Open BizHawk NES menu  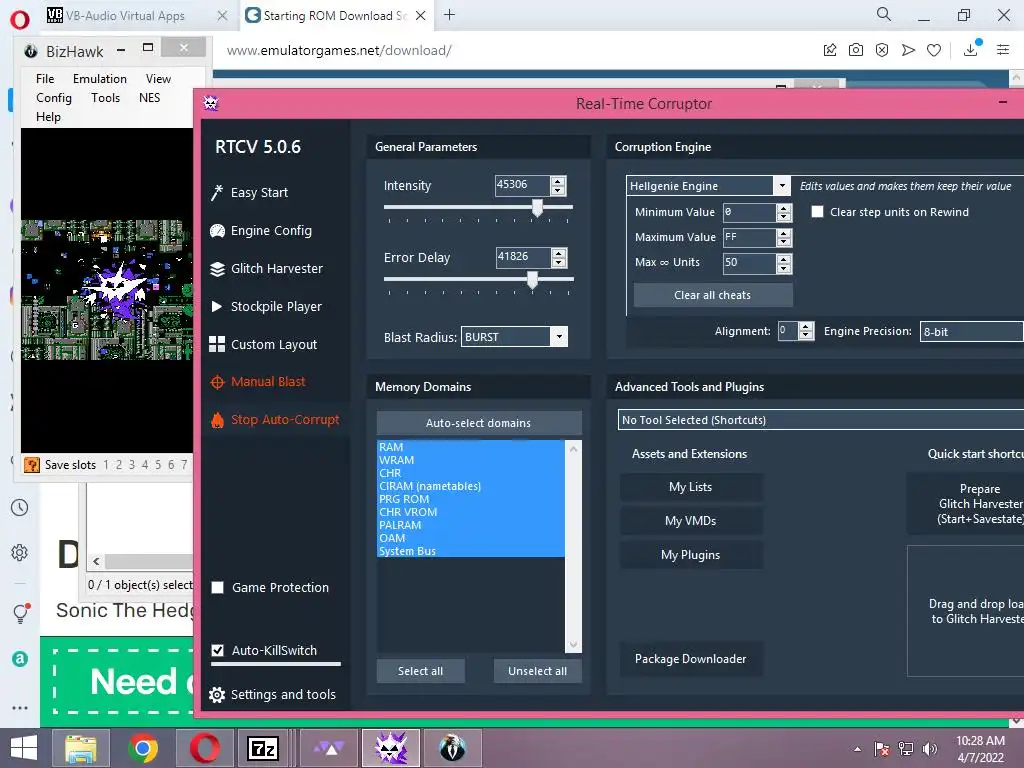[149, 97]
